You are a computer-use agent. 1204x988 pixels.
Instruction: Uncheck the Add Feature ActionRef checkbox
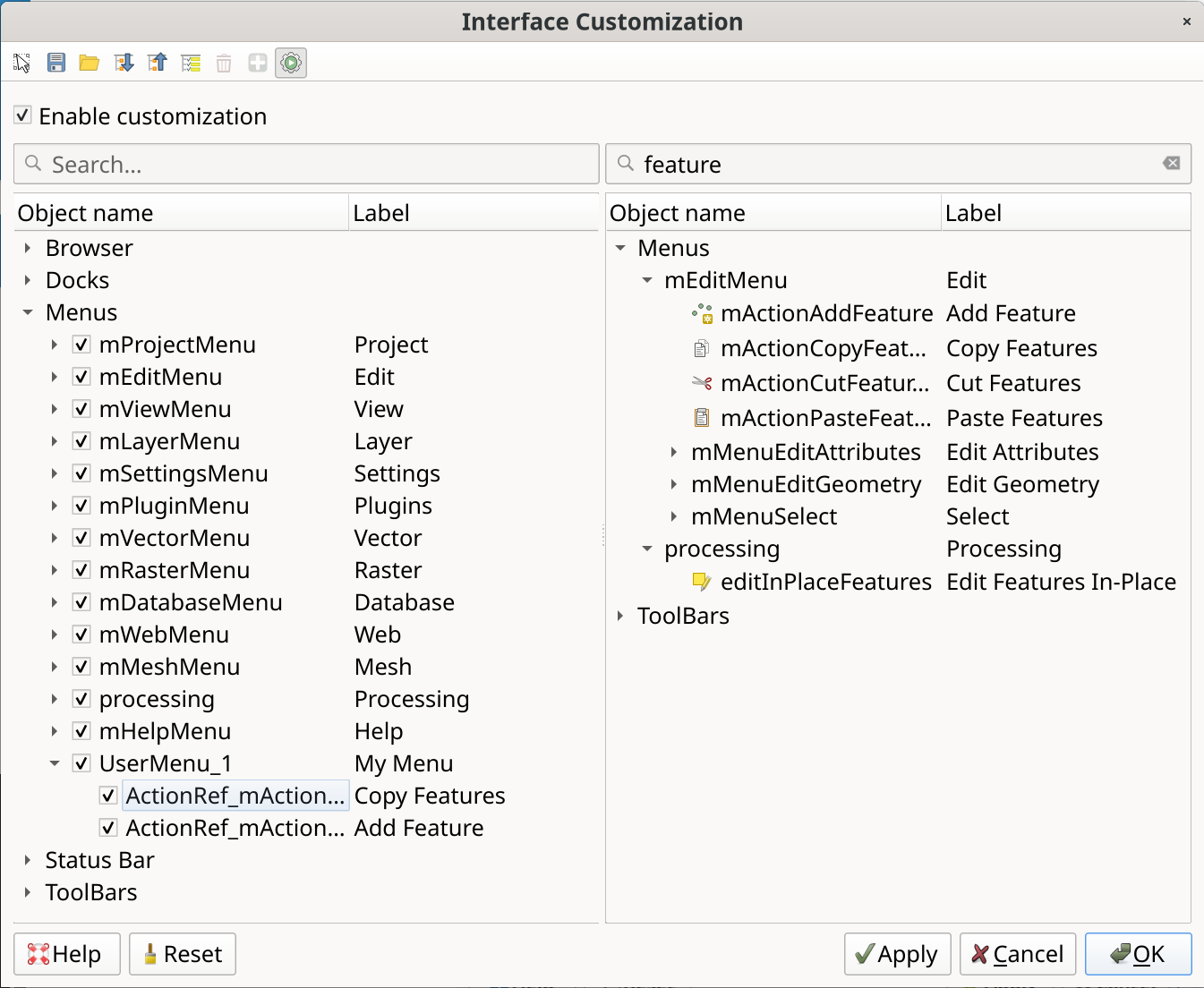pos(108,828)
